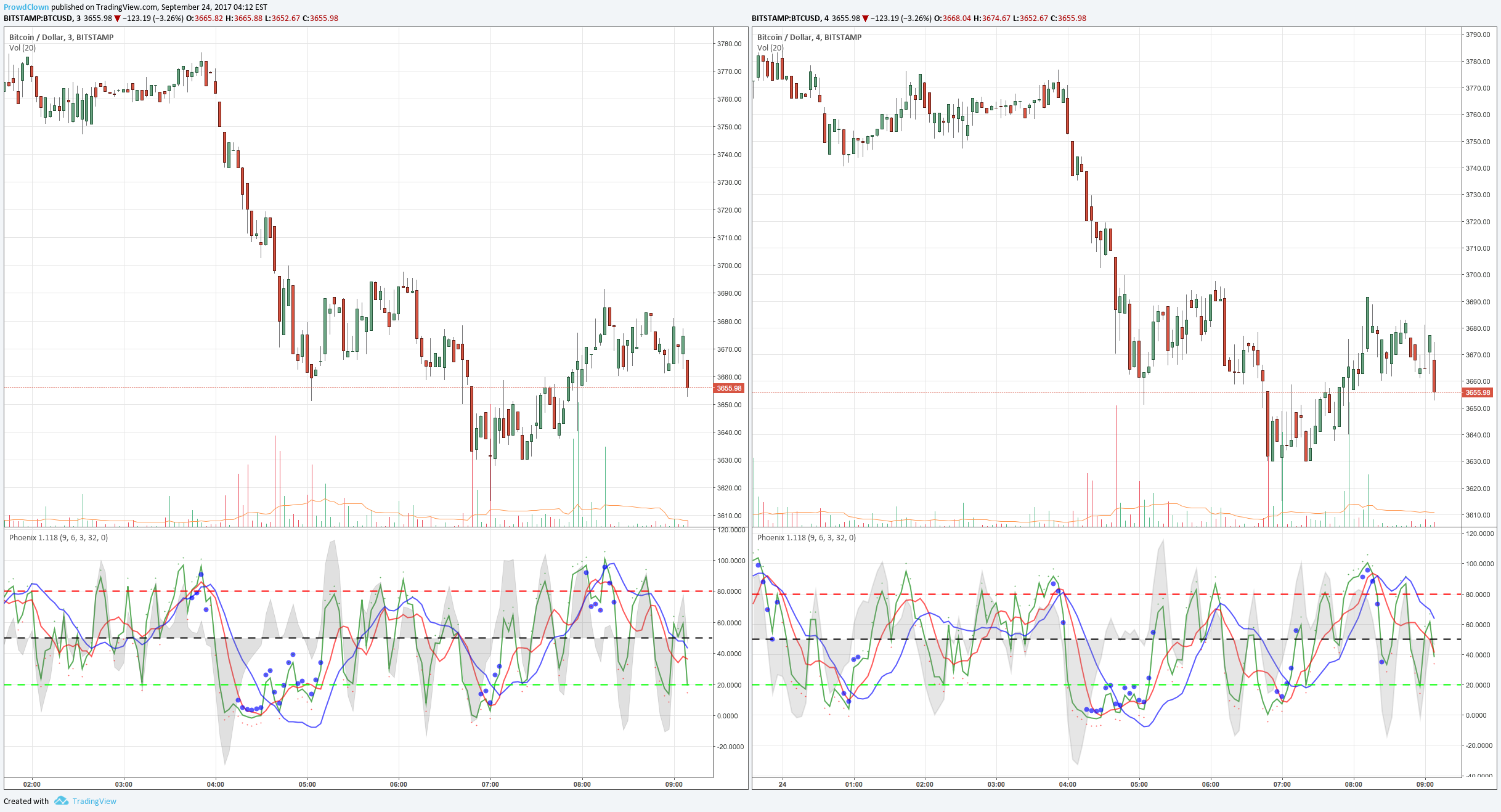The image size is (1501, 812).
Task: Click the 02:00 time label on right chart
Action: click(925, 784)
